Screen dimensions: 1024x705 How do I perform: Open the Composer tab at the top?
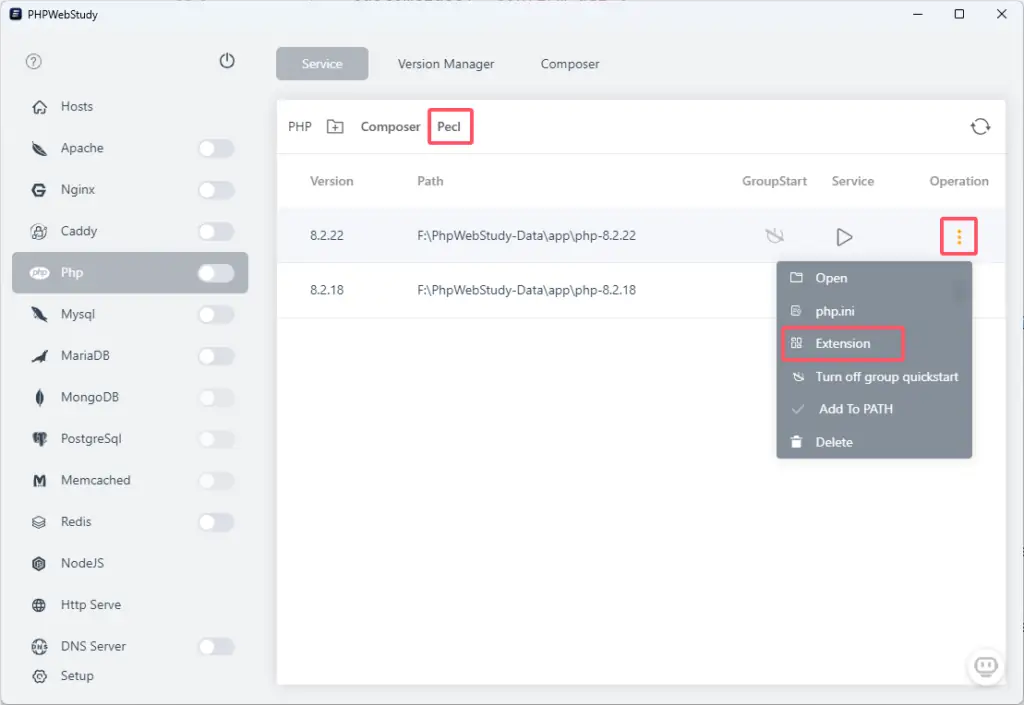(x=570, y=64)
